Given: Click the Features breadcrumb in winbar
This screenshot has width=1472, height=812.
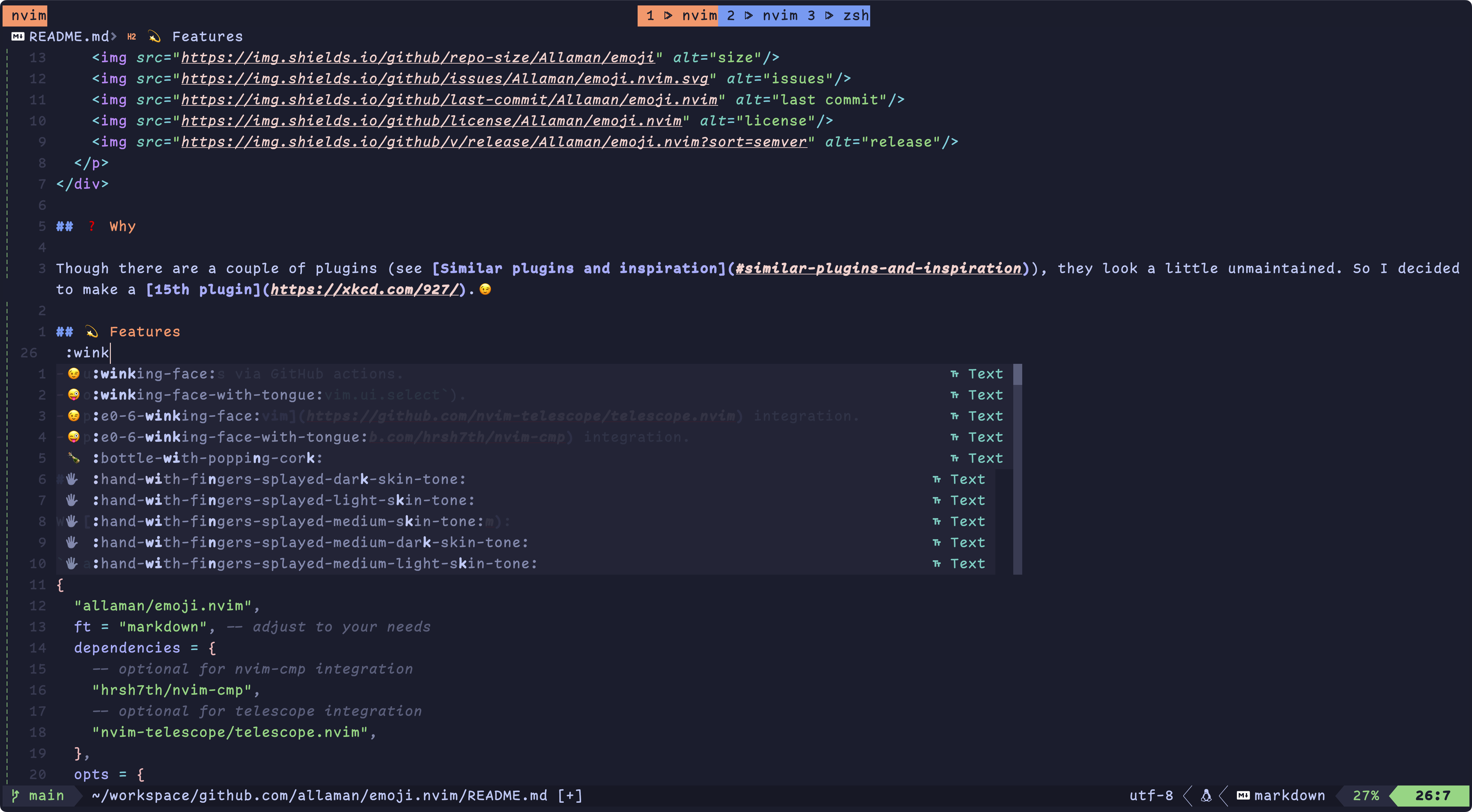Looking at the screenshot, I should [x=207, y=36].
